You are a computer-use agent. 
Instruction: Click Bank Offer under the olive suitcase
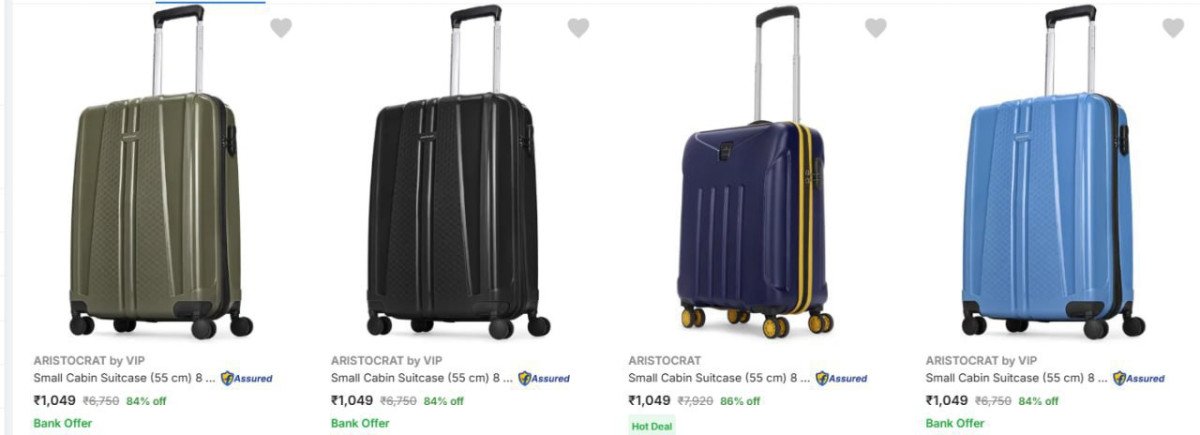tap(63, 423)
